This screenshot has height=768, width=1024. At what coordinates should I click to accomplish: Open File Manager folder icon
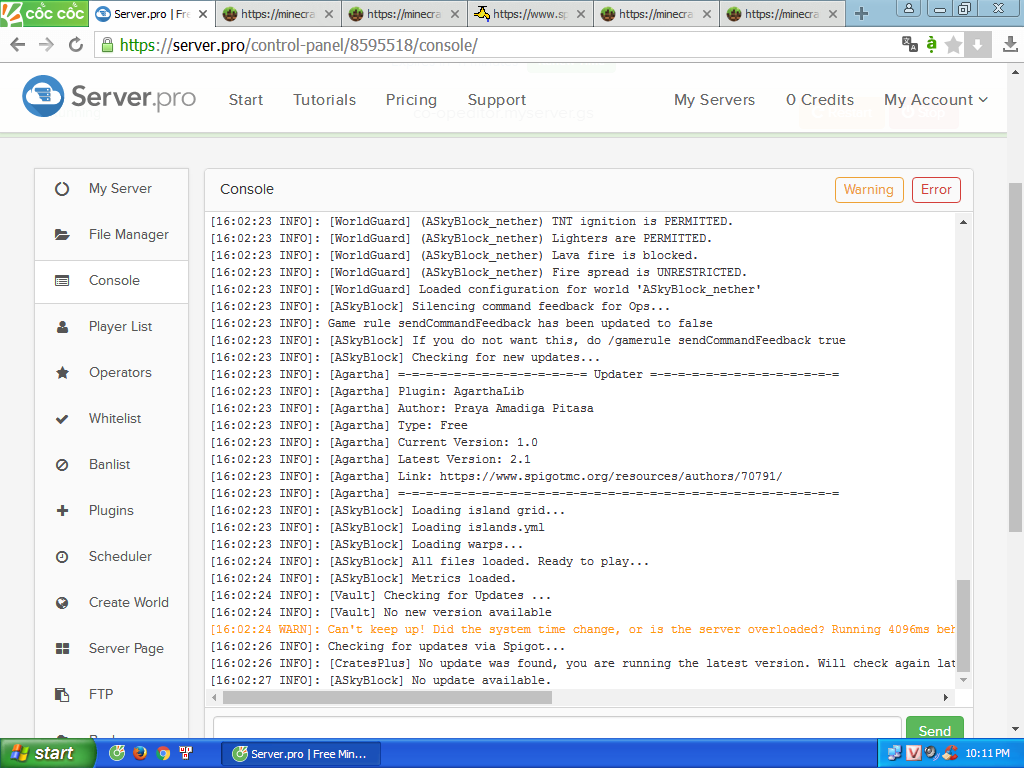[62, 234]
